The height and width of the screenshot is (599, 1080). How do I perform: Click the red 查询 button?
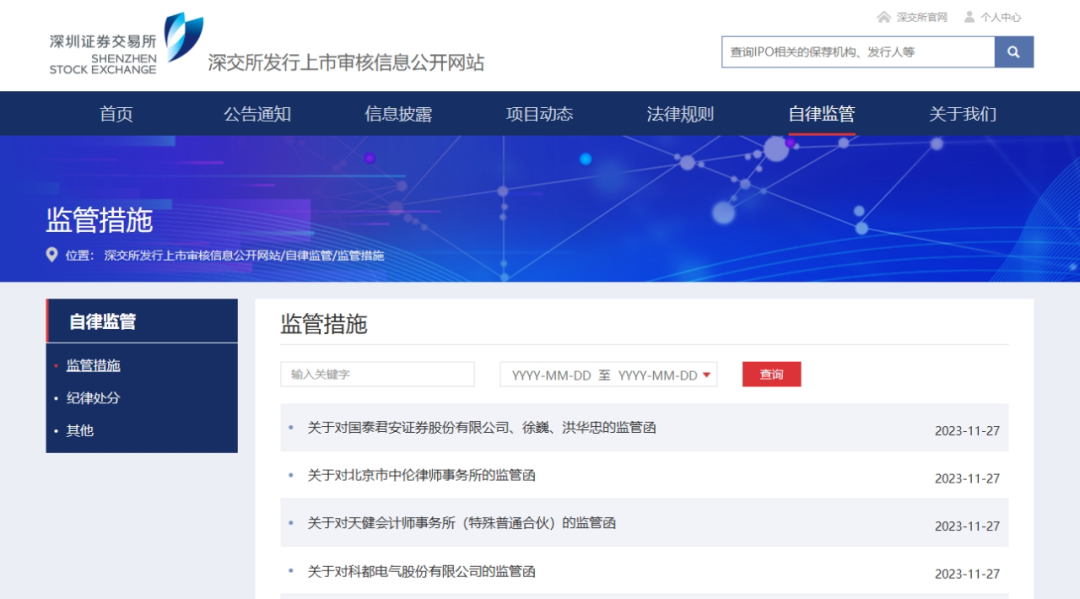click(771, 375)
